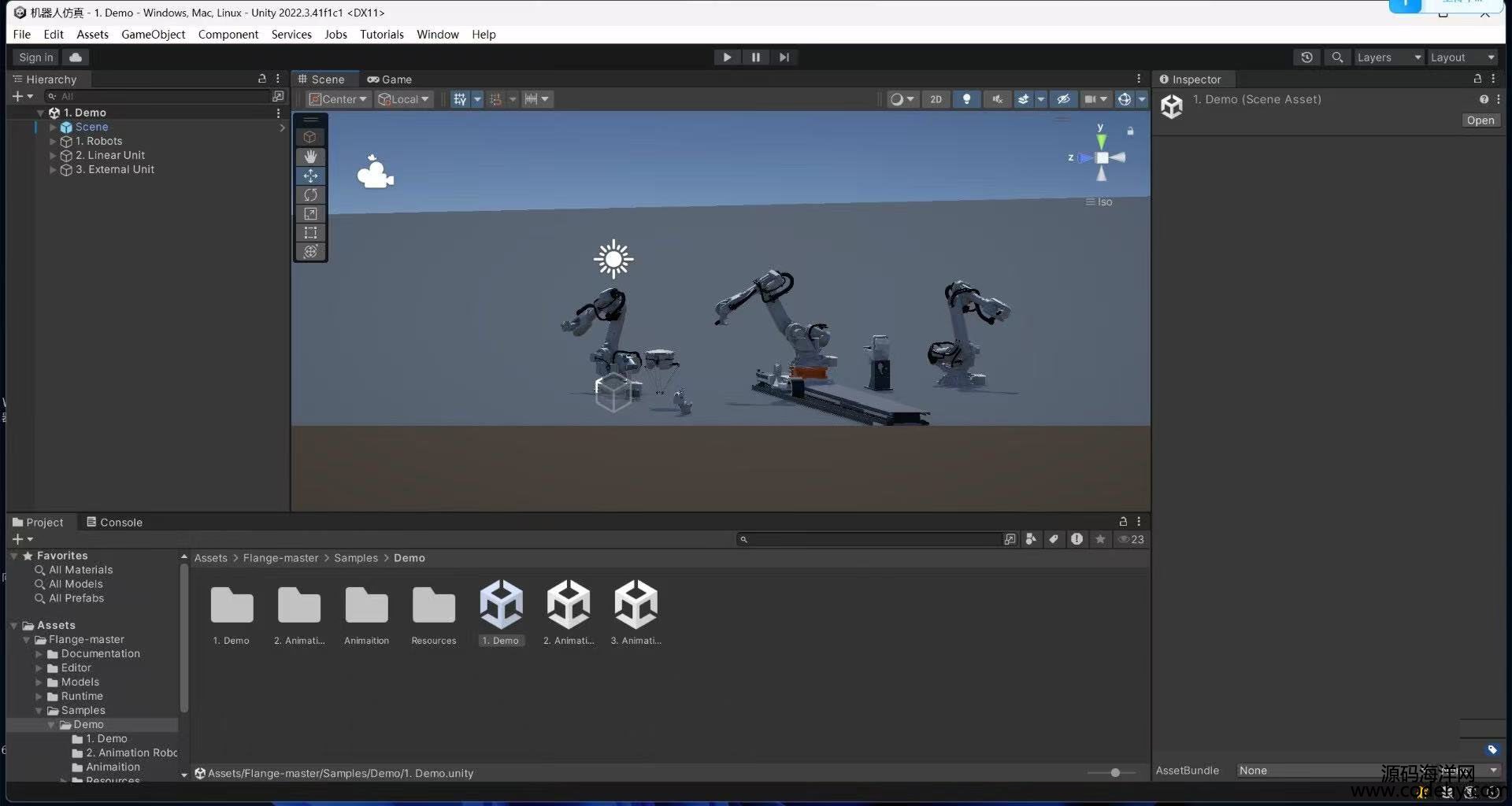Expand the Documentation folder in Project tree

pos(39,653)
